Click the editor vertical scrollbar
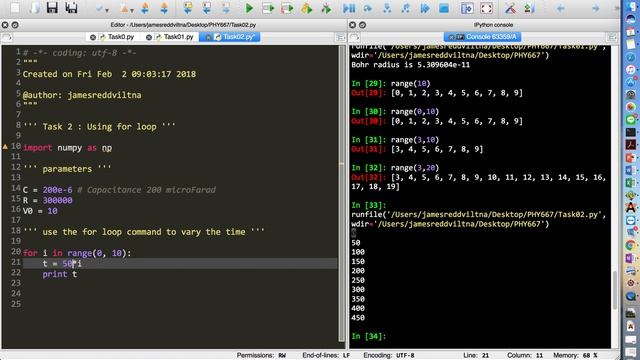 pos(342,193)
